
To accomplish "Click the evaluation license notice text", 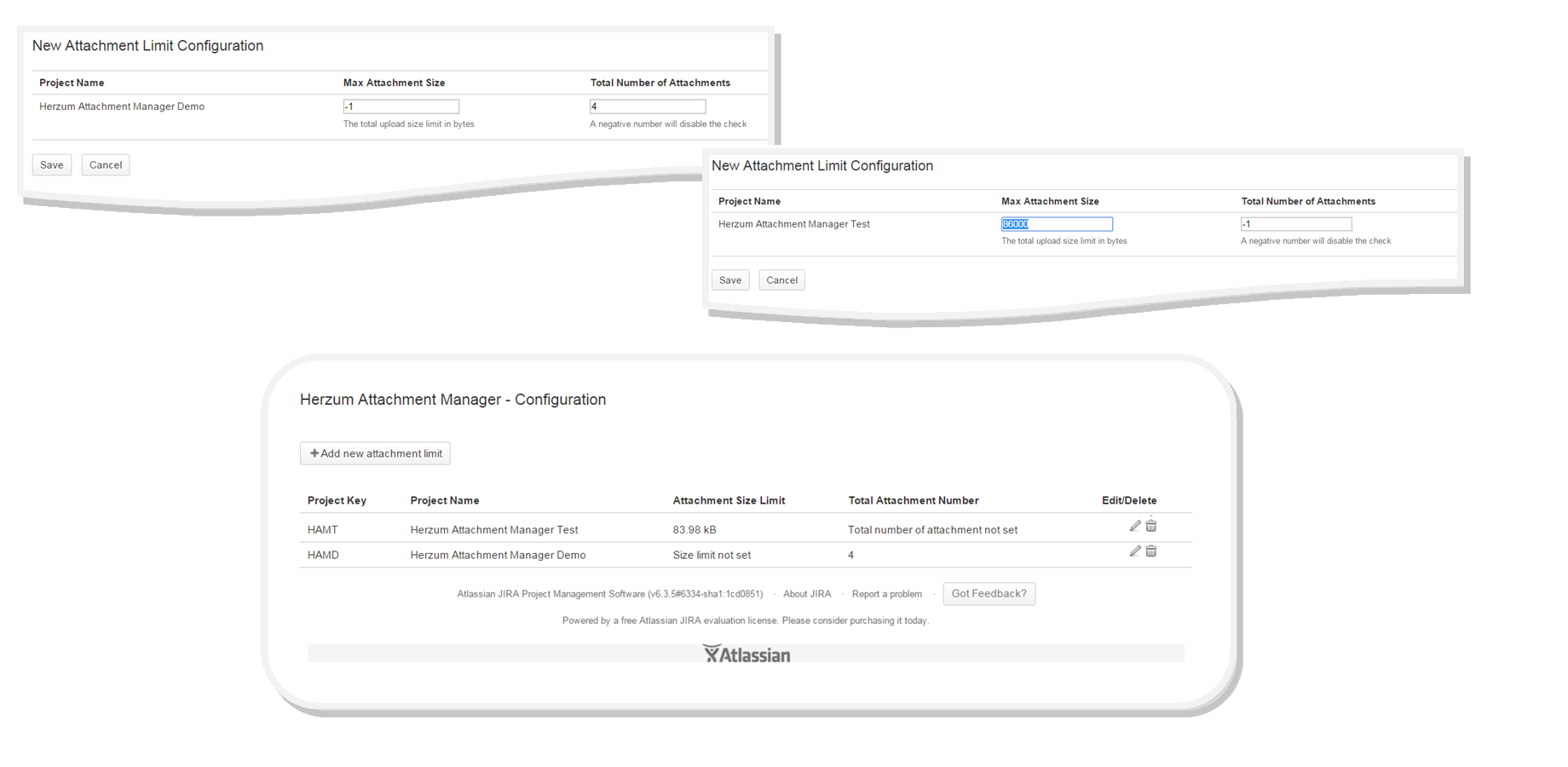I will pos(746,620).
